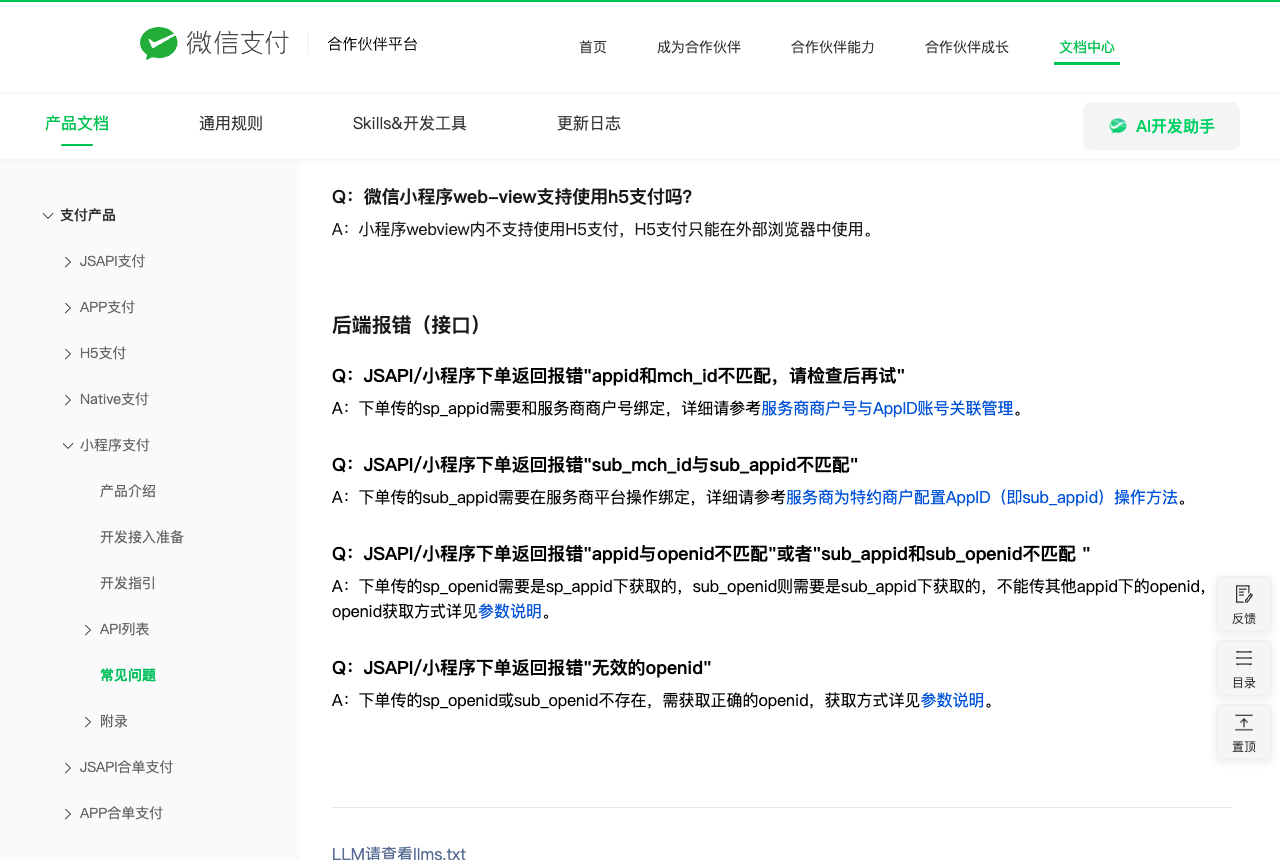Switch to the Skills&开发工具 tab

point(410,124)
